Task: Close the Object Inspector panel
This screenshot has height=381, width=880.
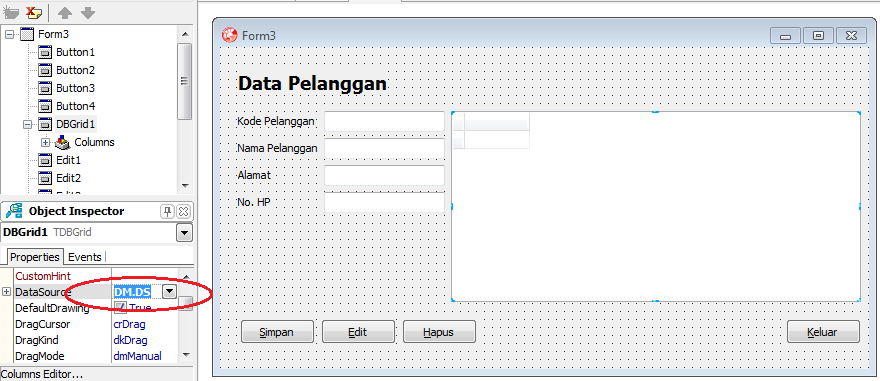Action: click(184, 212)
